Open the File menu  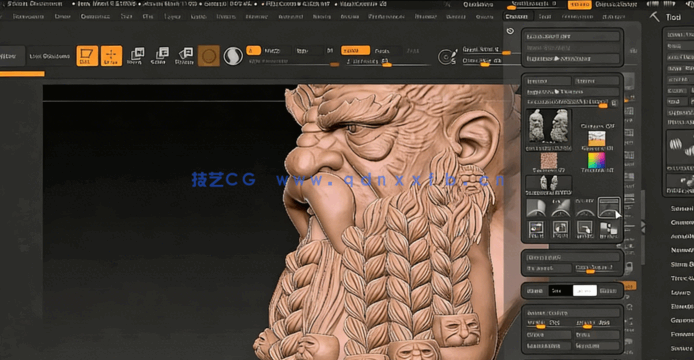(x=148, y=16)
